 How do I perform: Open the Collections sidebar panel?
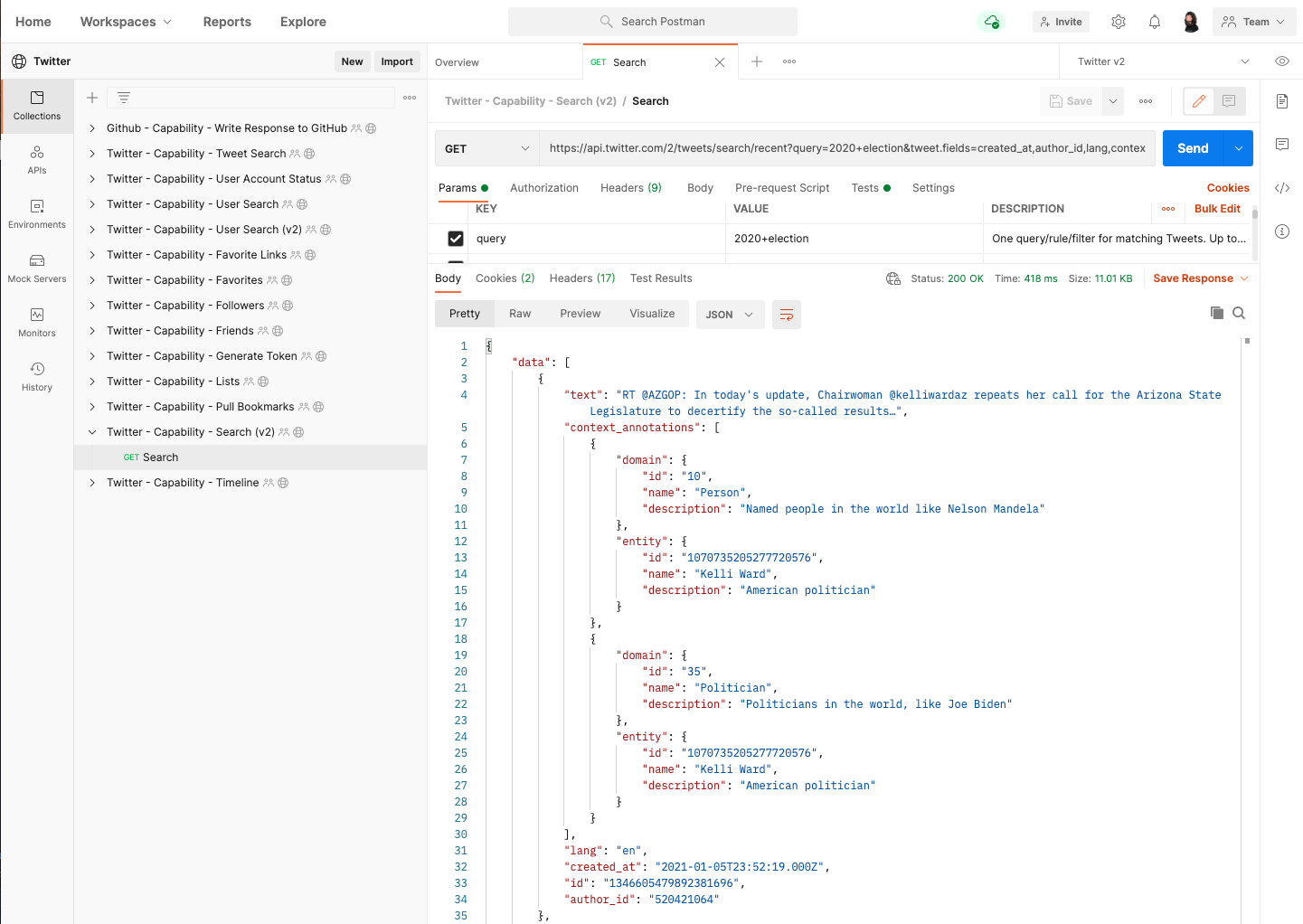click(x=37, y=106)
